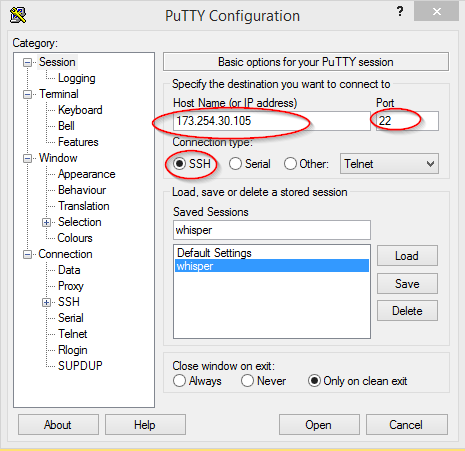Select whisper in saved sessions list

(272, 266)
